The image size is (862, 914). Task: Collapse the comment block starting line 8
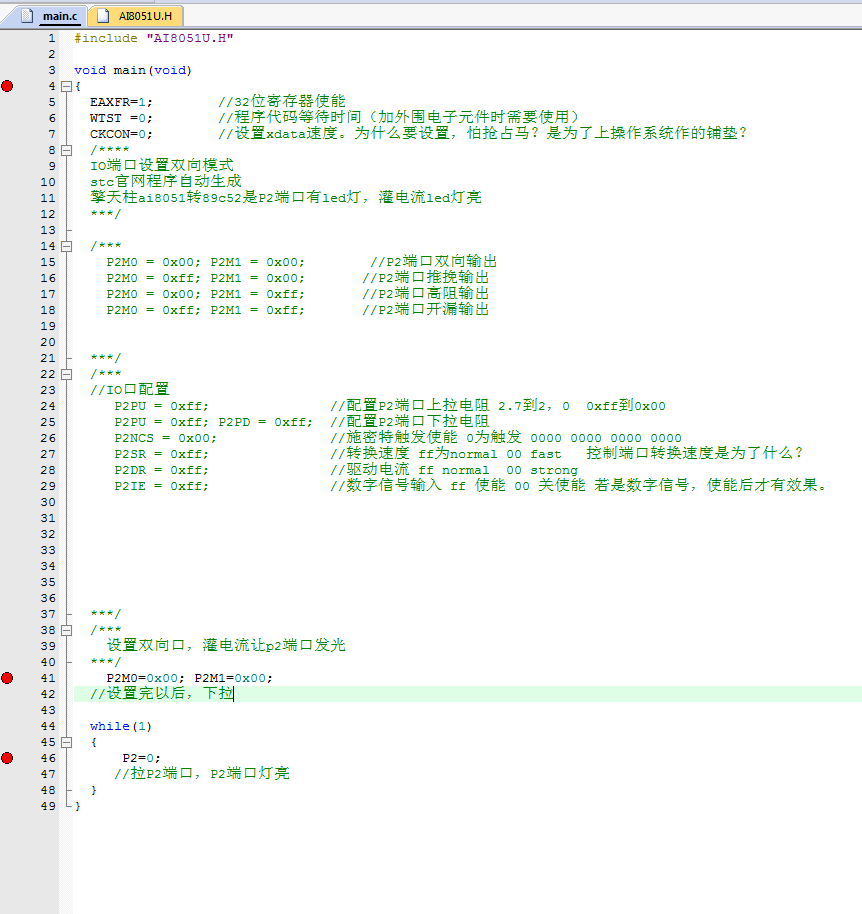click(x=66, y=150)
